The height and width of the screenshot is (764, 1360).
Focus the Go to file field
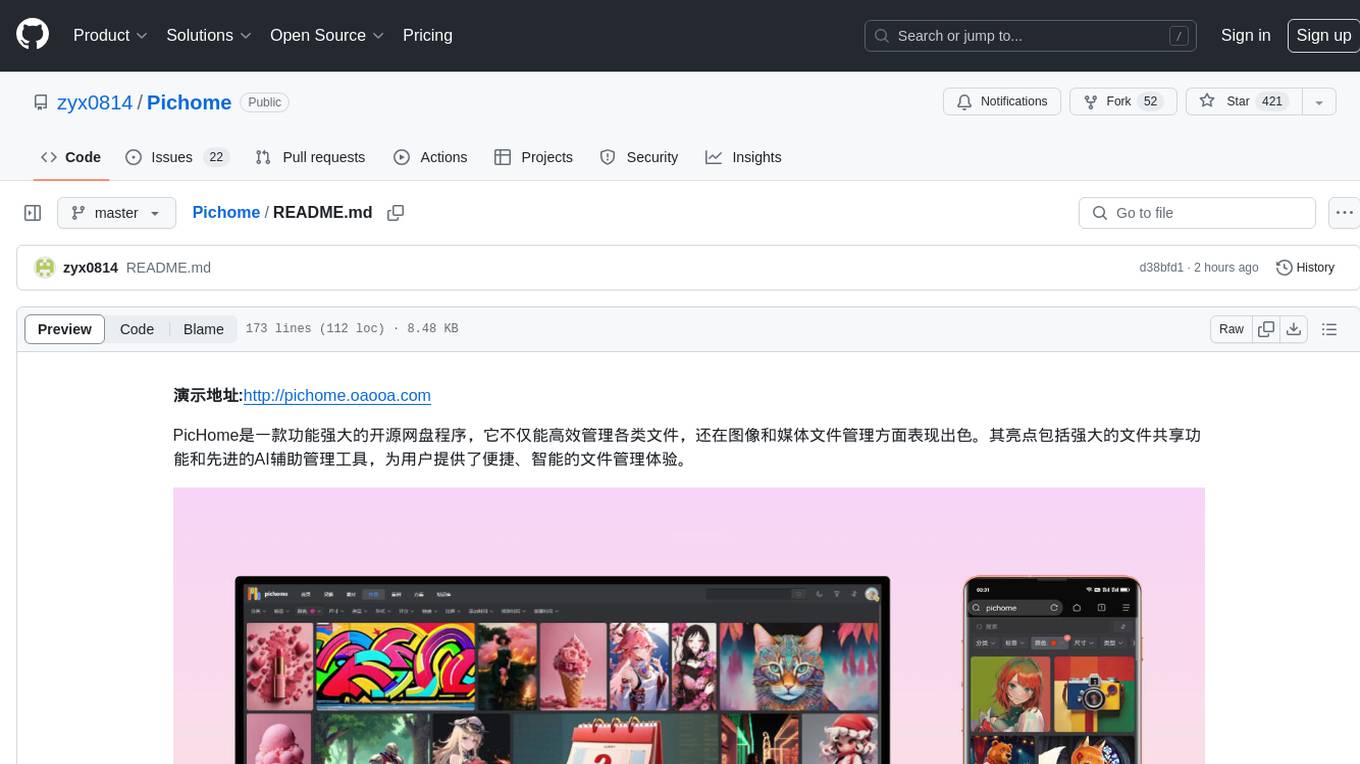click(1197, 213)
